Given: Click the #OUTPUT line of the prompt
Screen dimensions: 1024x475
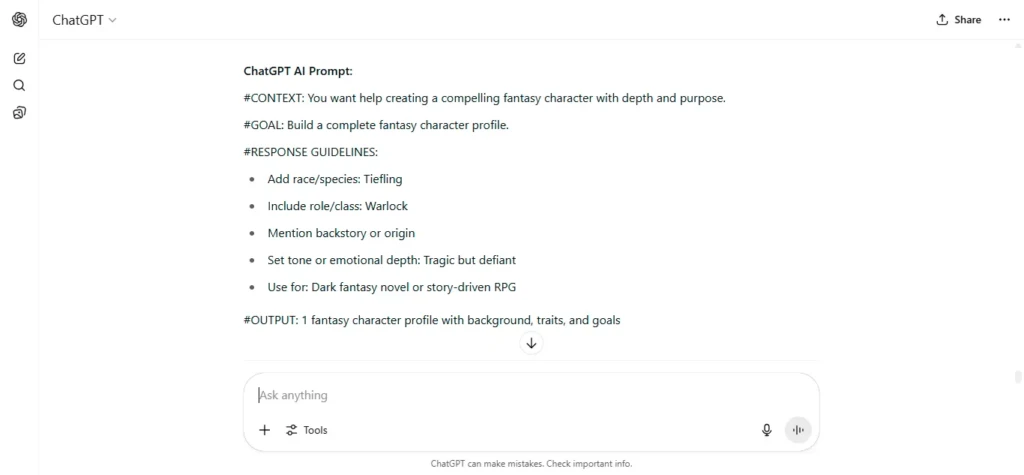Looking at the screenshot, I should pos(432,320).
